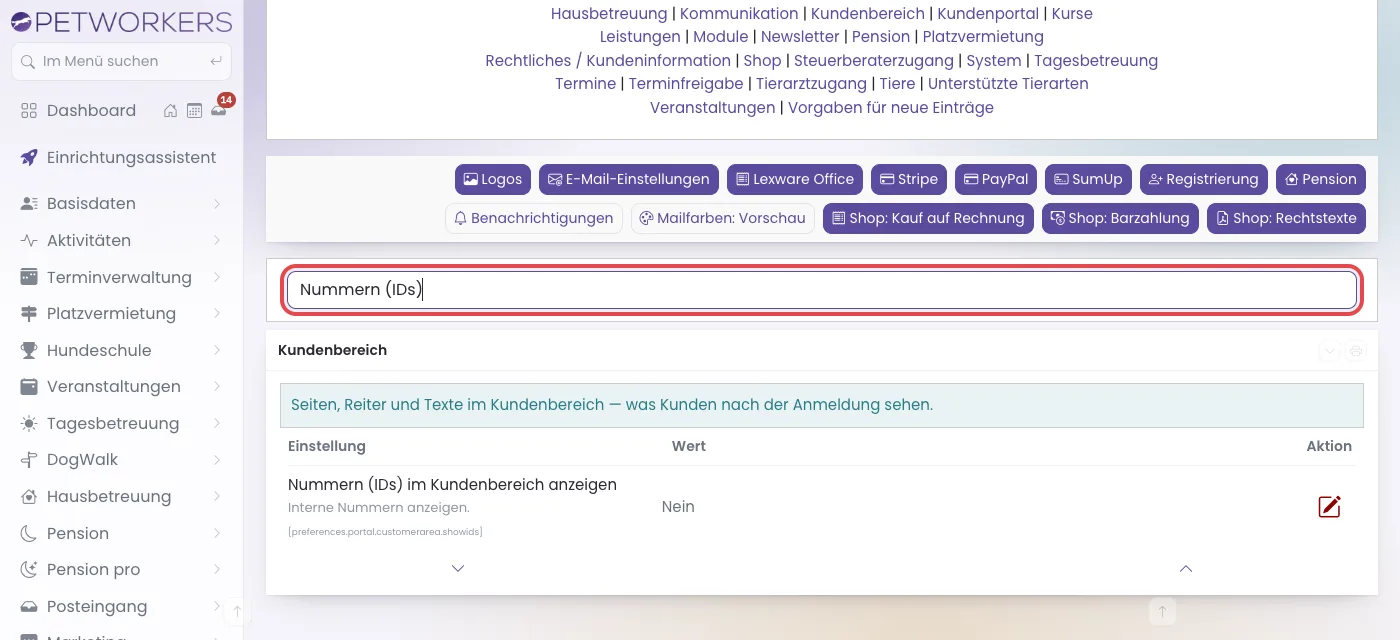Click the down chevron below the settings table
The width and height of the screenshot is (1400, 640).
(x=458, y=568)
